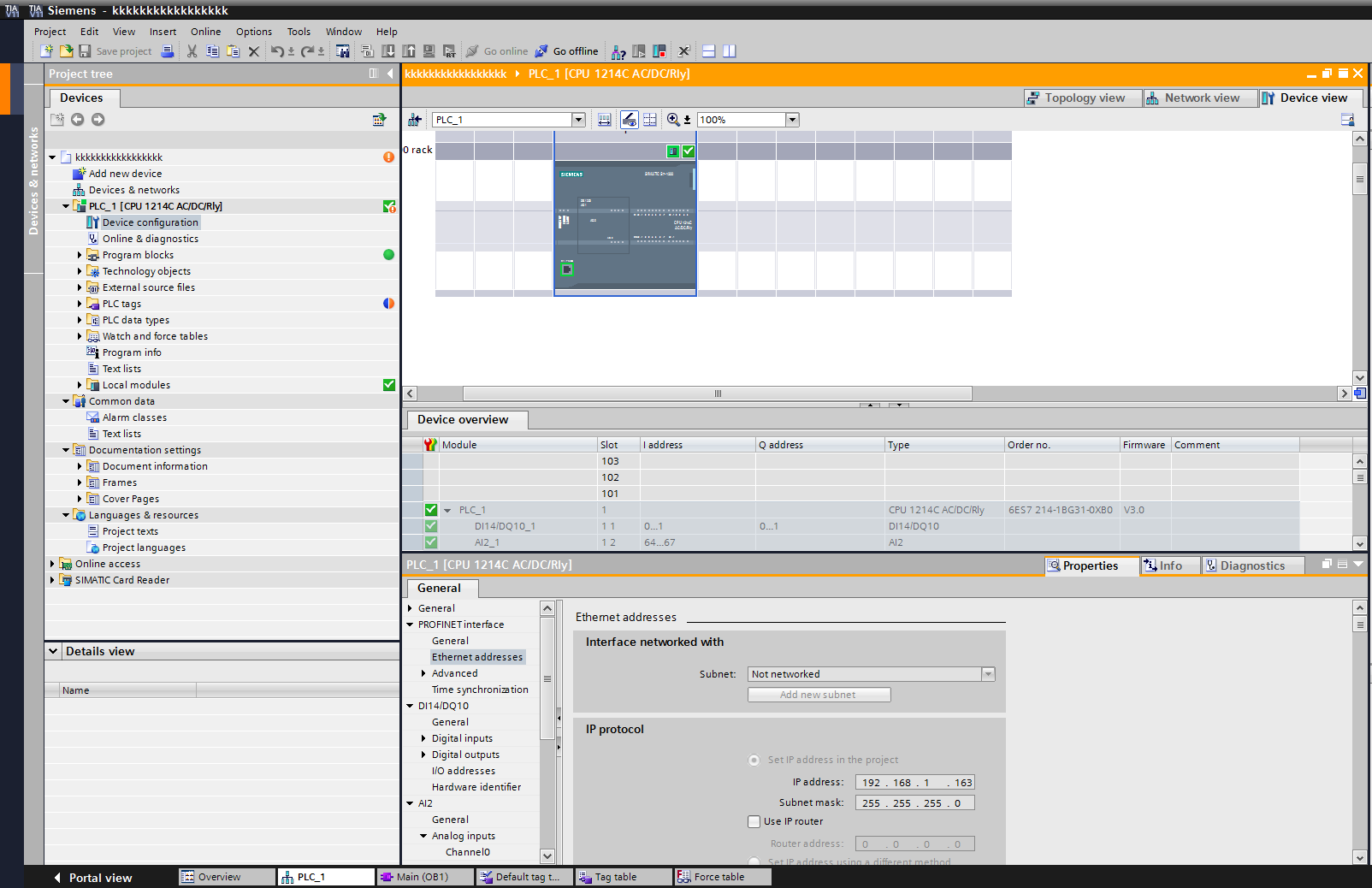Switch to the Topology view tab

click(x=1083, y=98)
